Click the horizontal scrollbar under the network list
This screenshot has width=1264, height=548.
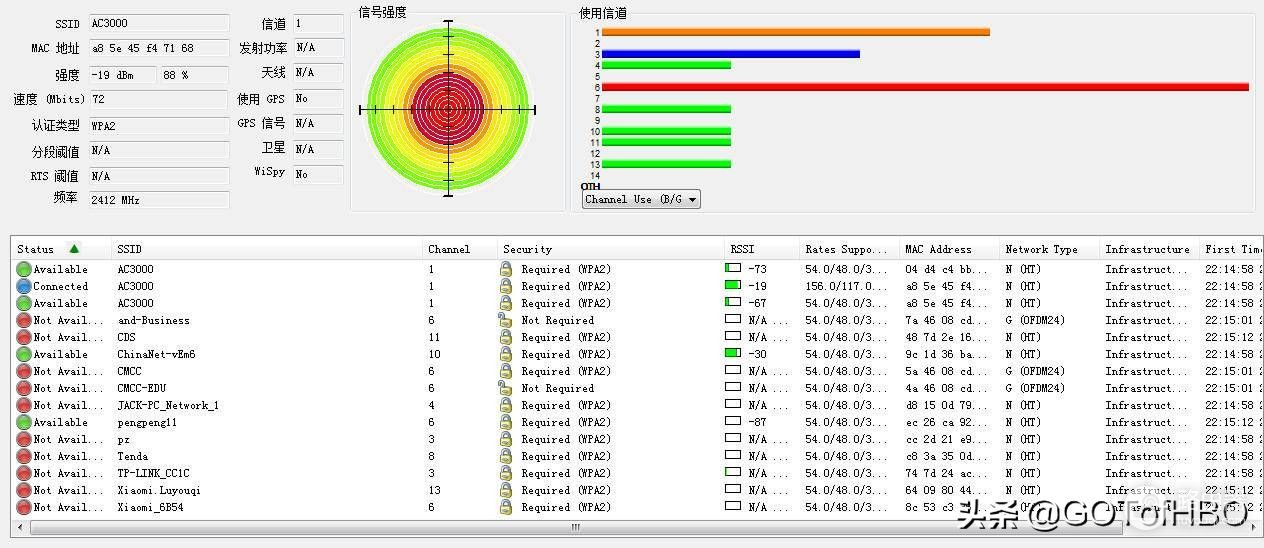click(x=575, y=527)
